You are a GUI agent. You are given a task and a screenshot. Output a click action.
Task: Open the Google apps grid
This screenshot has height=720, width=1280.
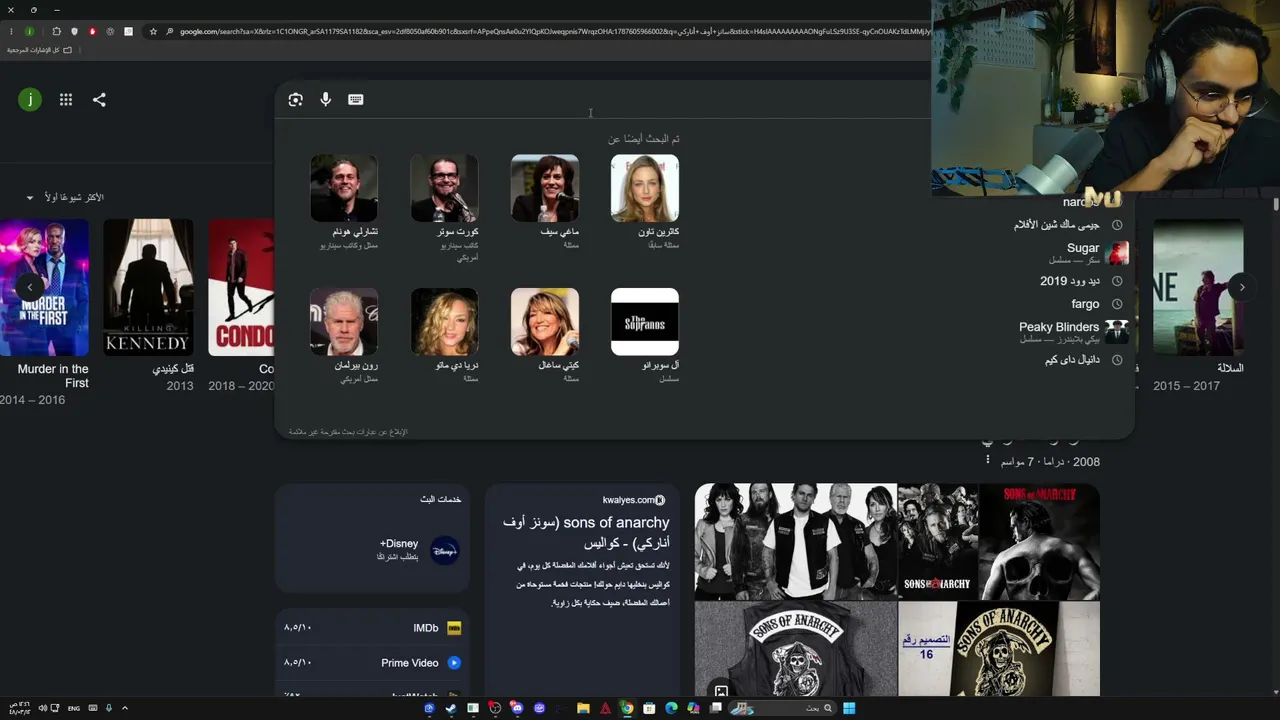[66, 100]
